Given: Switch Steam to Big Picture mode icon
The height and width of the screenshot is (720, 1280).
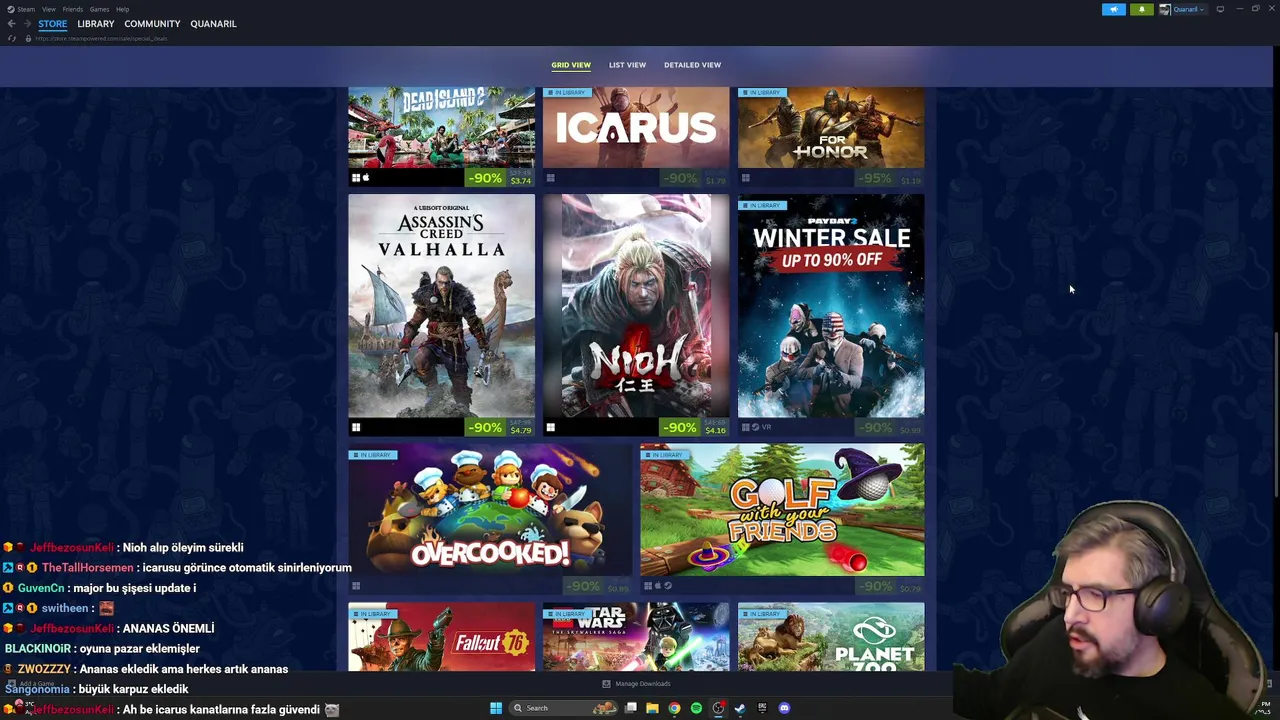Looking at the screenshot, I should pyautogui.click(x=1220, y=9).
